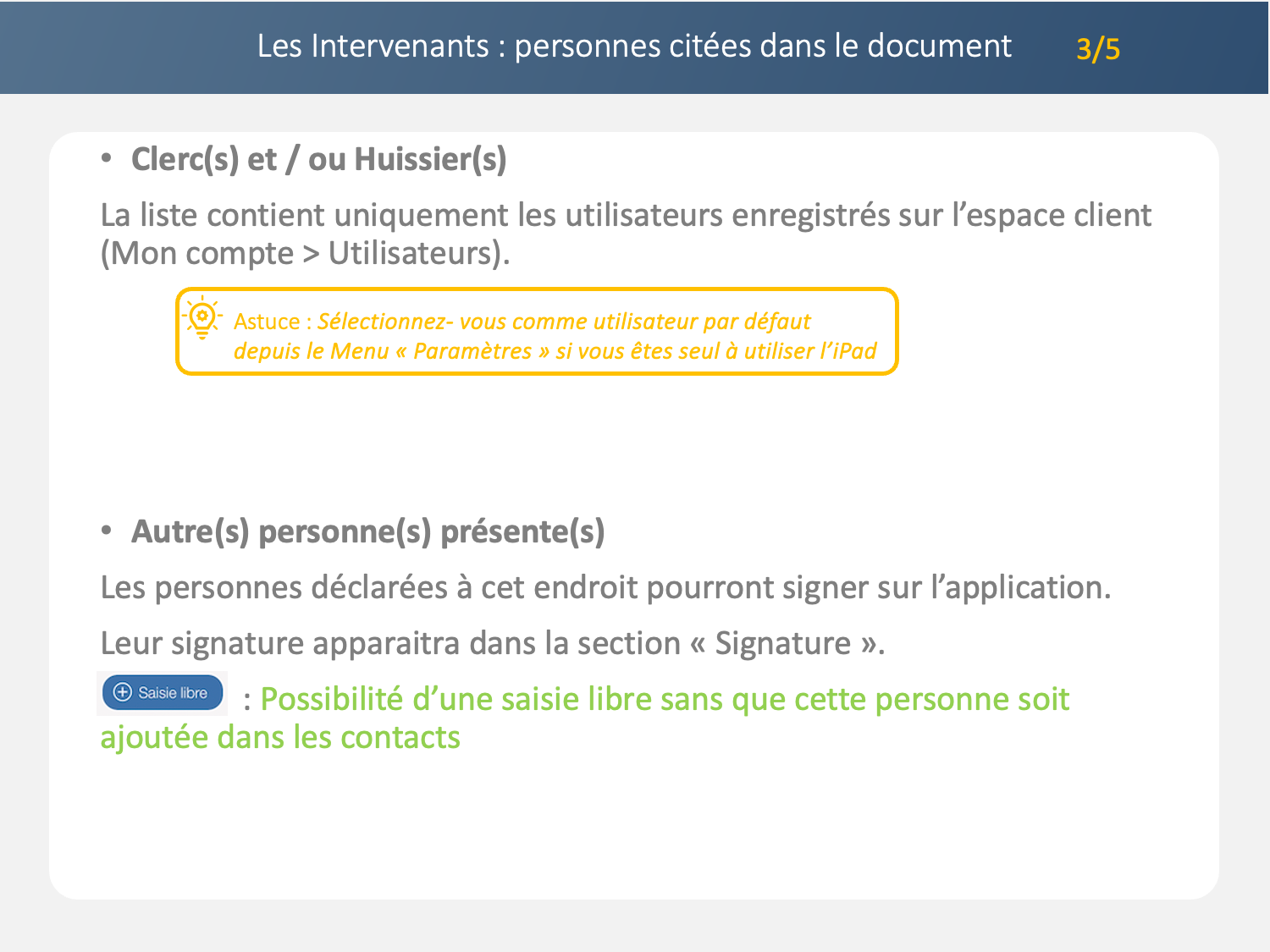Screen dimensions: 1270x952
Task: Click the green text "Possibilité d'une saisie libre"
Action: [664, 700]
